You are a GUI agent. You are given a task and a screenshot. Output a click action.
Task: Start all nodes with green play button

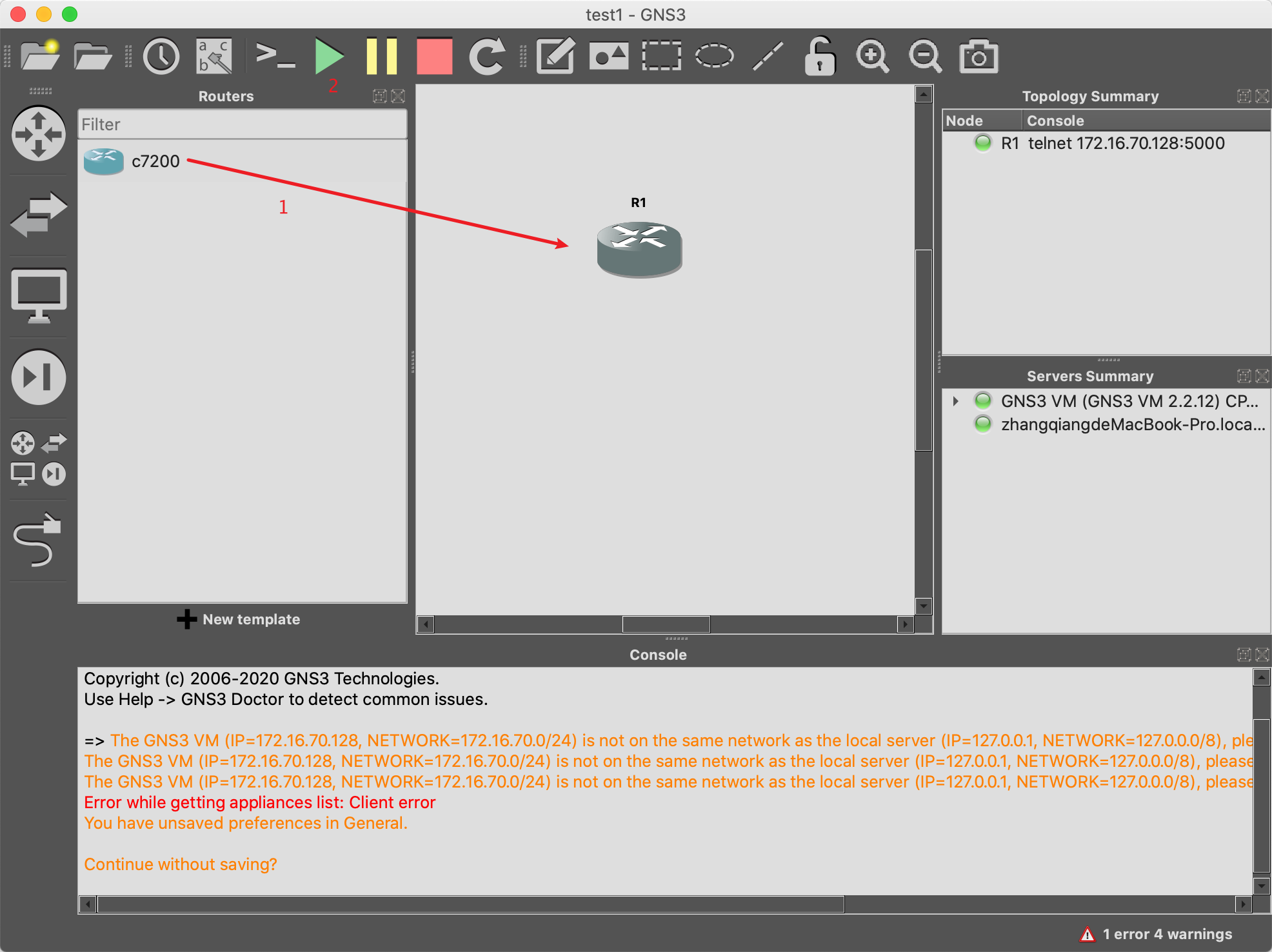tap(329, 57)
